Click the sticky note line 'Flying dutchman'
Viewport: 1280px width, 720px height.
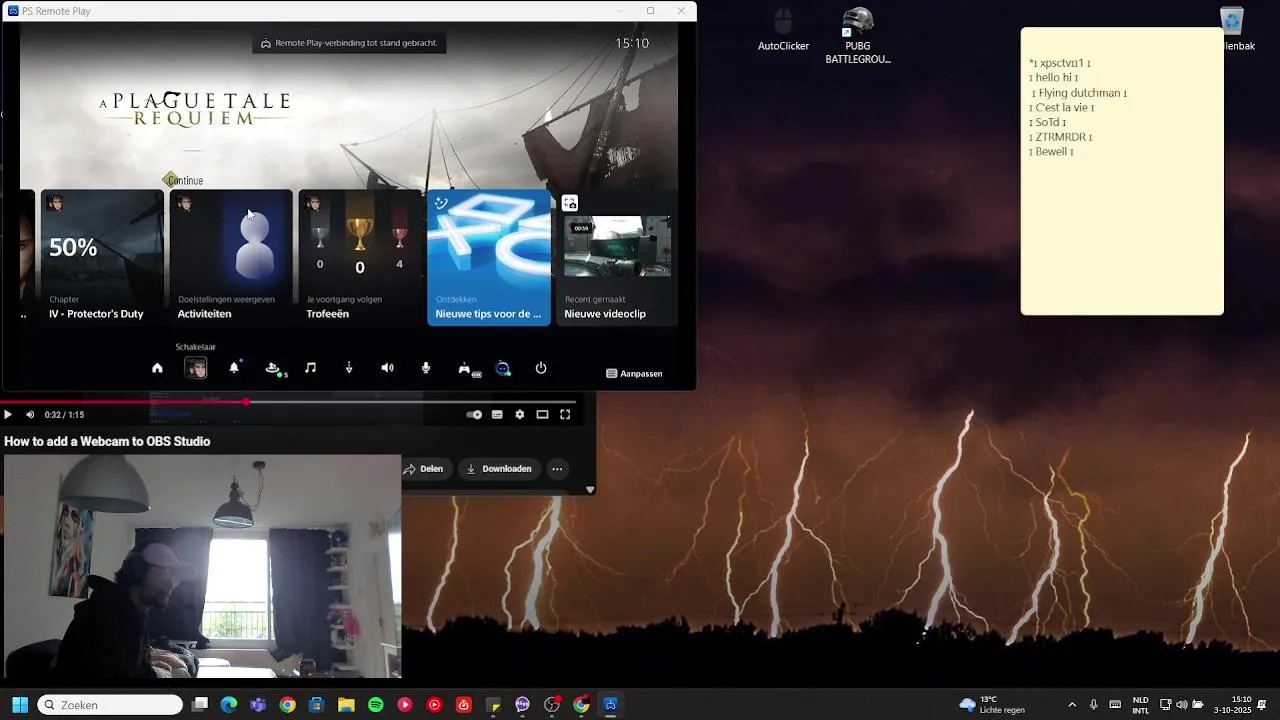coord(1079,93)
